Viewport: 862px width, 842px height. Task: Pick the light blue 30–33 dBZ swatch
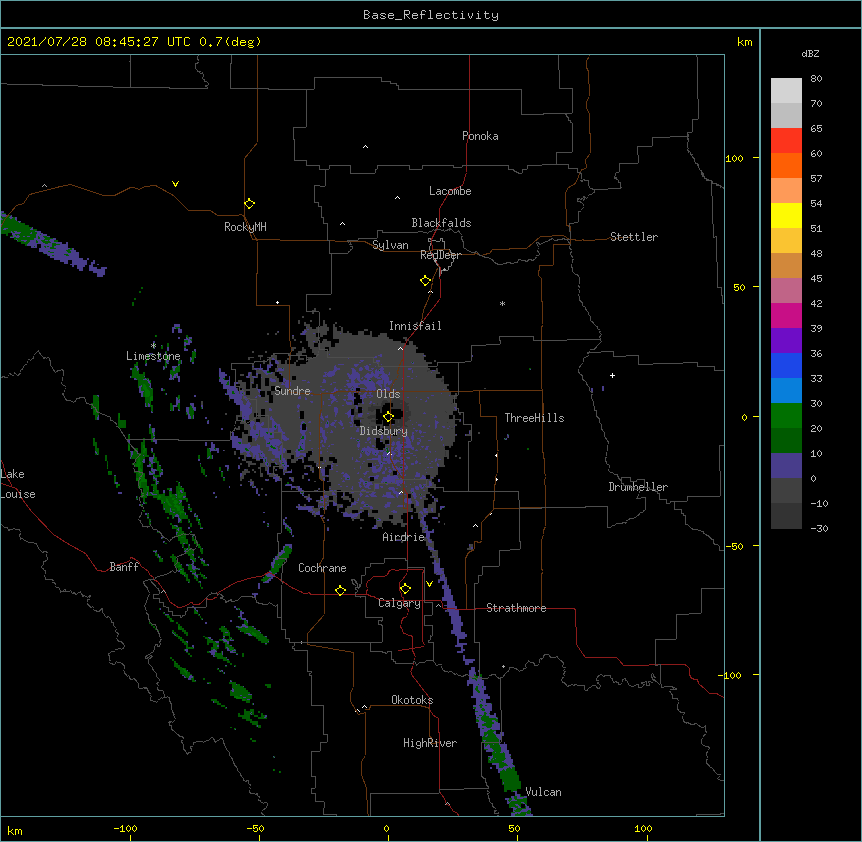point(786,391)
